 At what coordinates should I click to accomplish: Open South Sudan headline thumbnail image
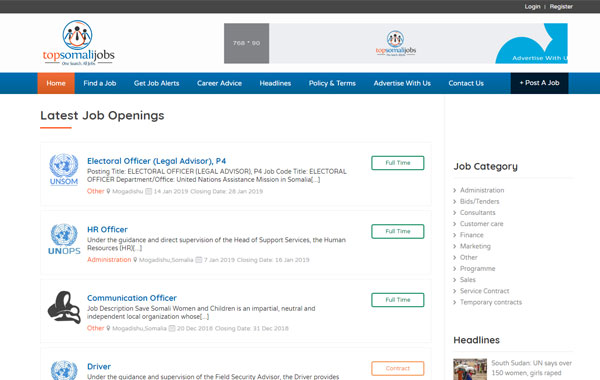[x=470, y=369]
